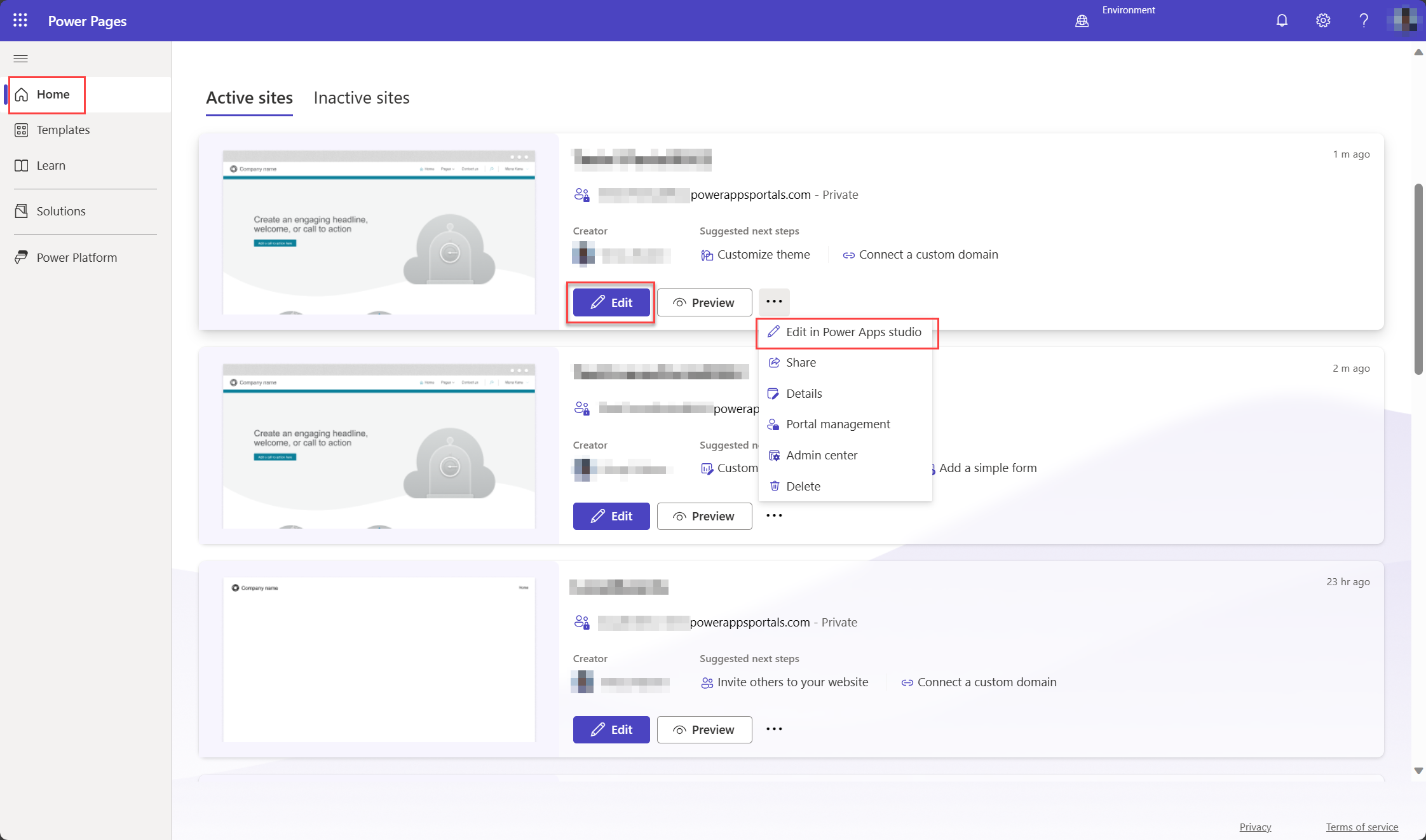This screenshot has width=1426, height=840.
Task: Open Solutions in sidebar navigation
Action: 61,210
